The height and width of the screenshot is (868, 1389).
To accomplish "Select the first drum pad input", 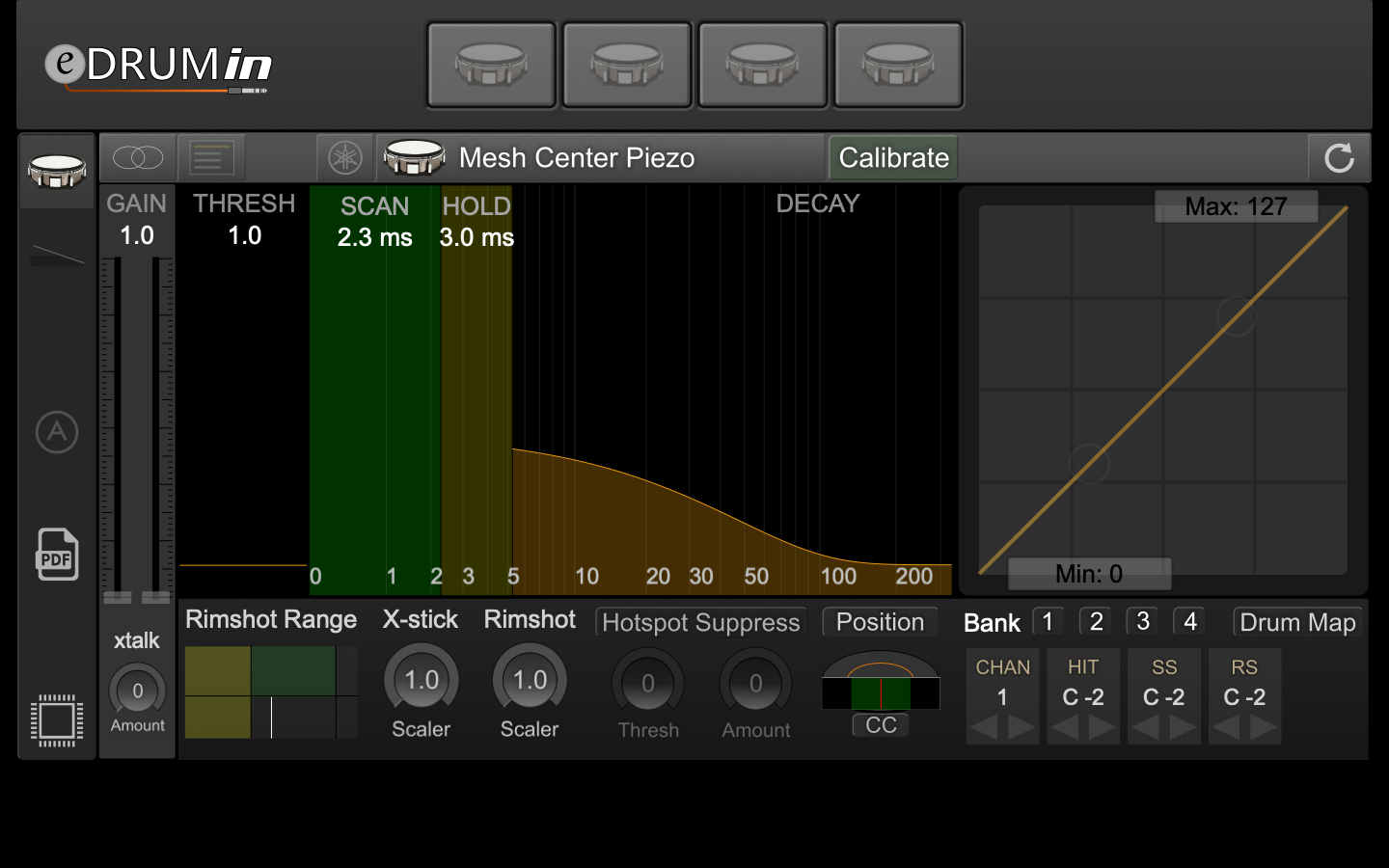I will (x=492, y=65).
